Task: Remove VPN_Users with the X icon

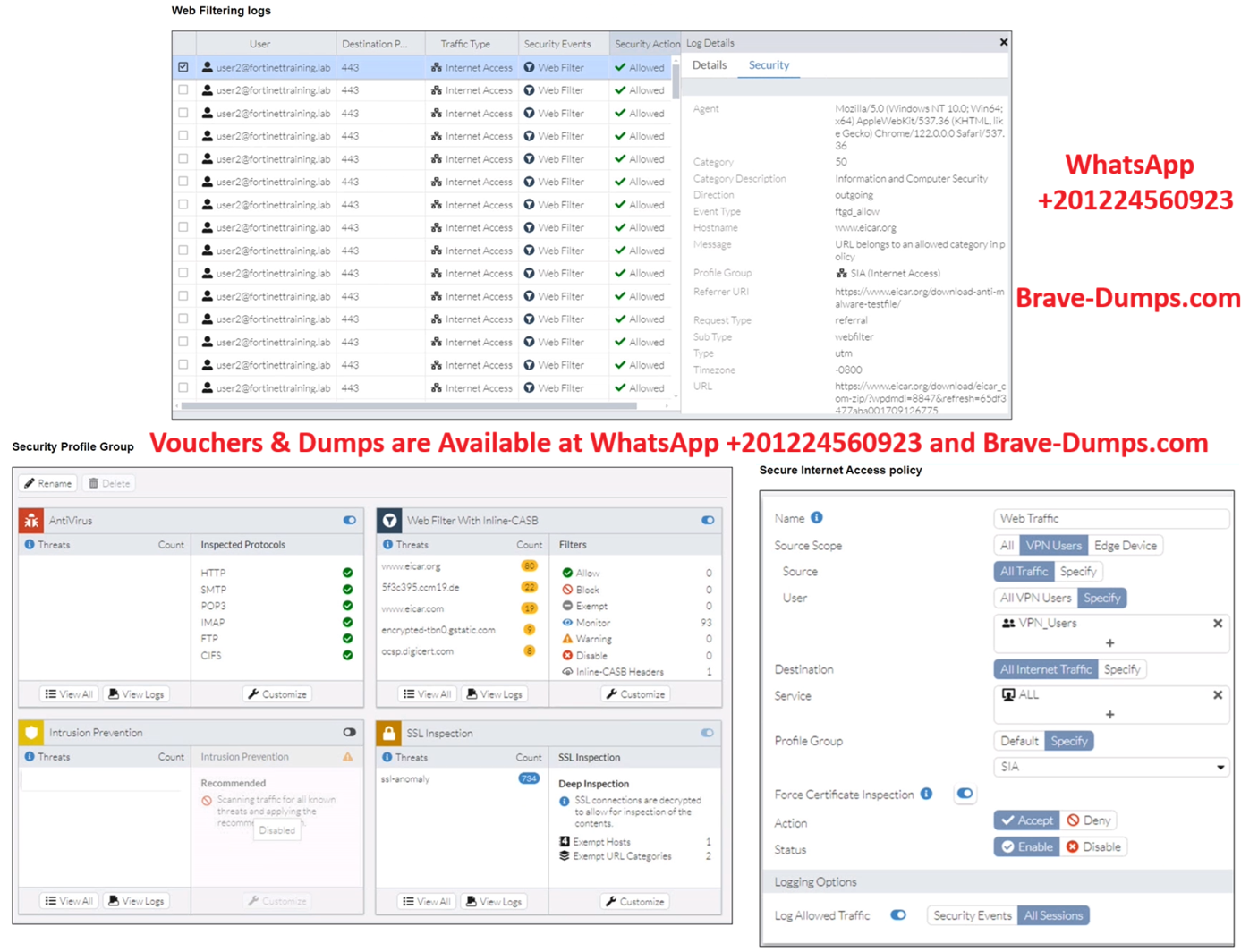Action: coord(1217,624)
